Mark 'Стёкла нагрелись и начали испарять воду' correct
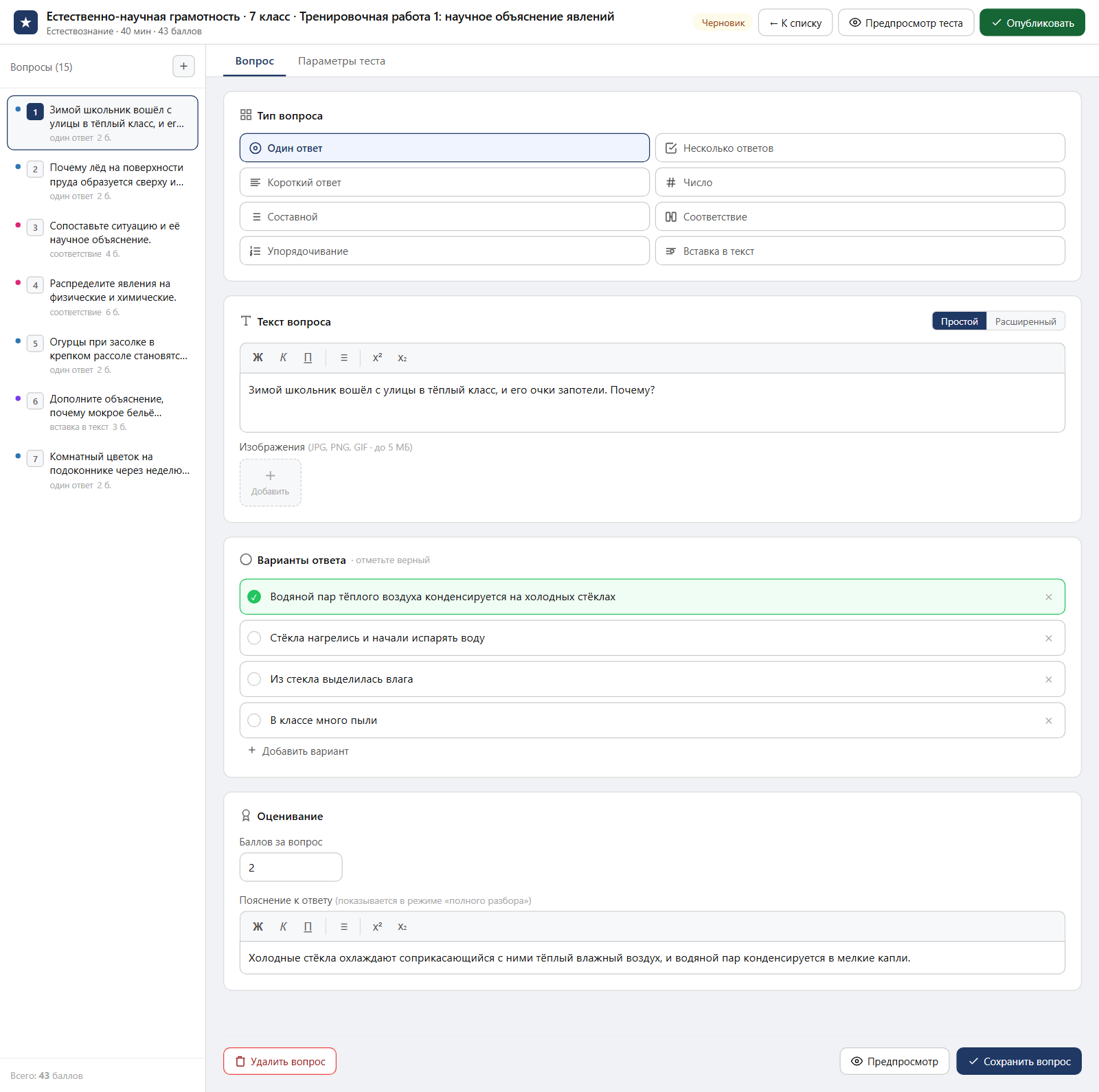Screen dimensions: 1099x1092 pyautogui.click(x=254, y=638)
